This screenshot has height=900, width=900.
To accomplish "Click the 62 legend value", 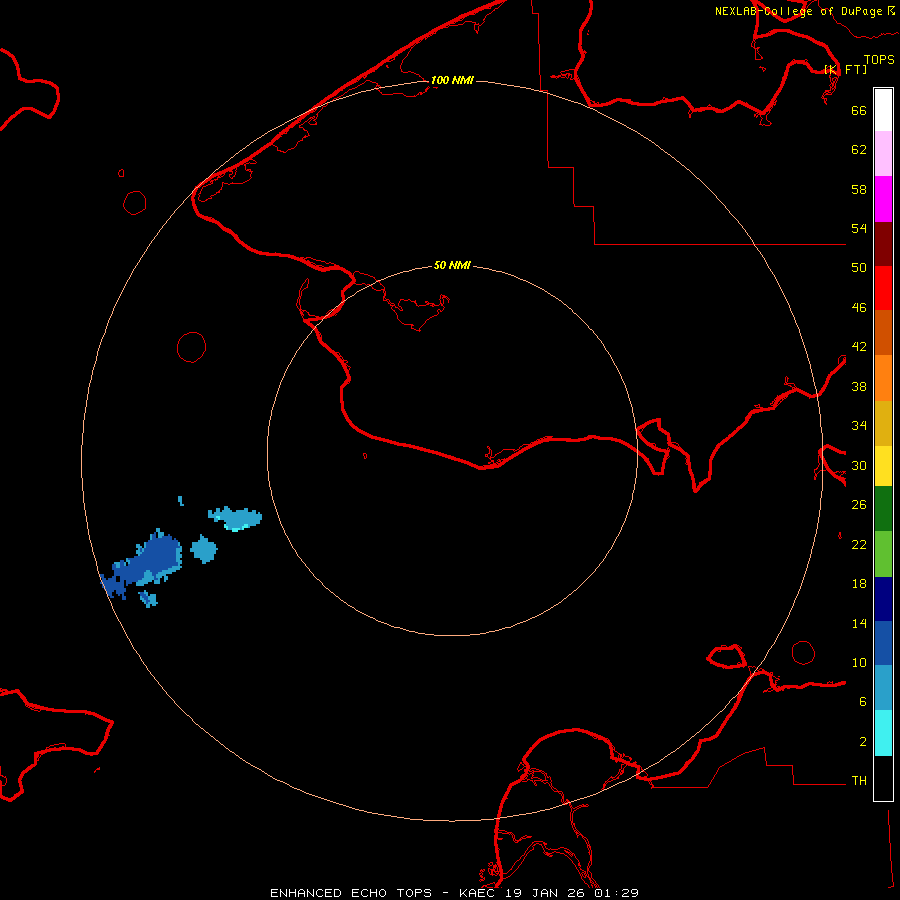I will click(x=859, y=150).
